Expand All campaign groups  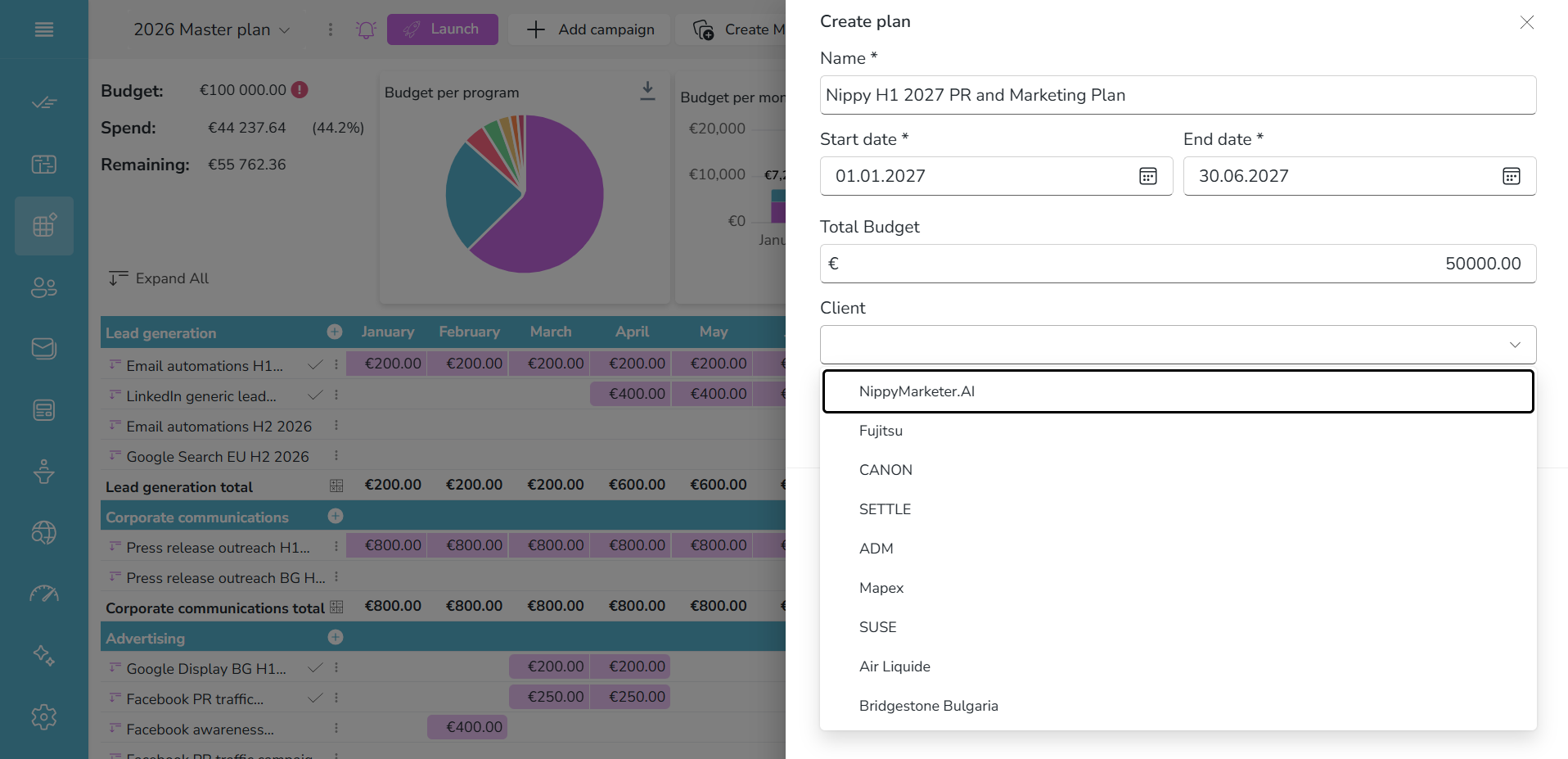point(159,278)
